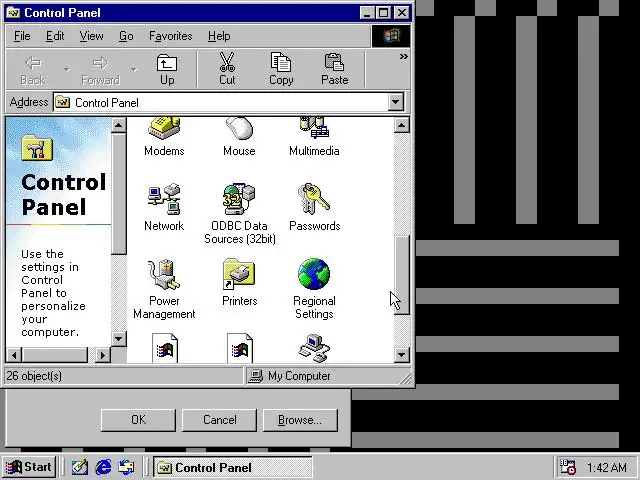The image size is (640, 480).
Task: Launch Internet Explorer from Quick Launch
Action: [x=103, y=467]
